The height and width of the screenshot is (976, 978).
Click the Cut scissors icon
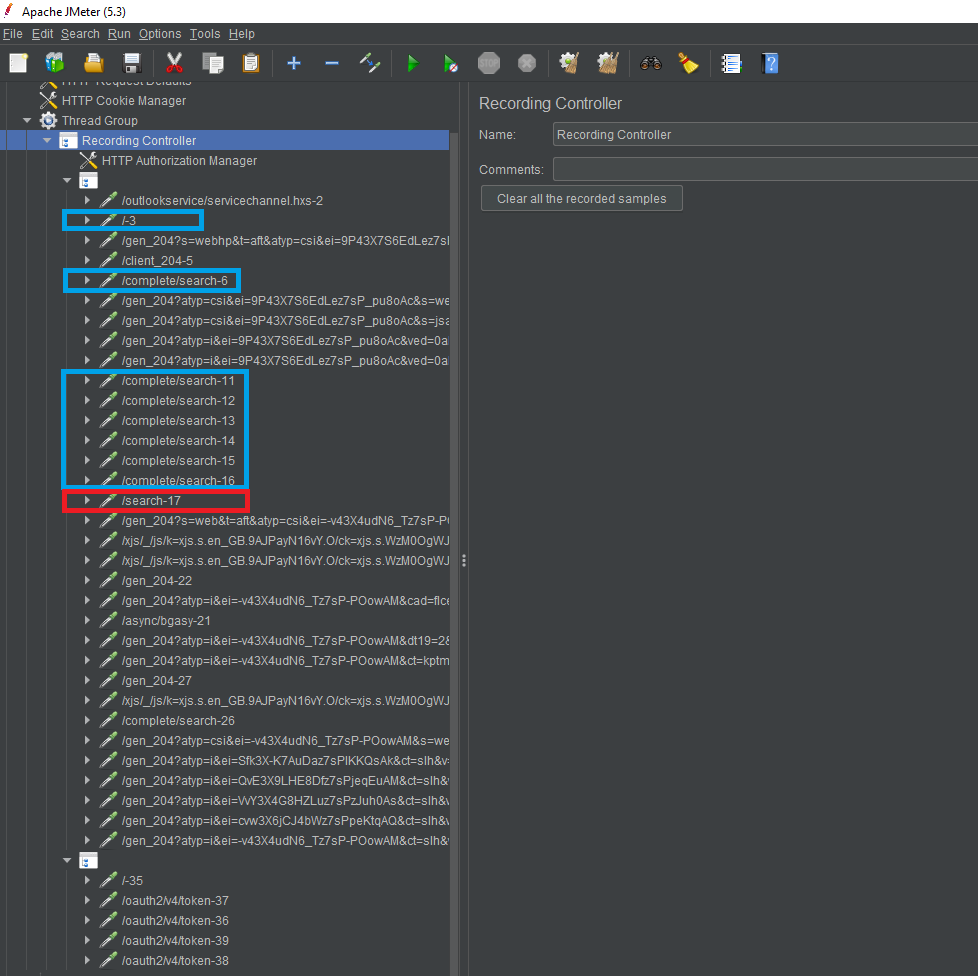(x=174, y=63)
